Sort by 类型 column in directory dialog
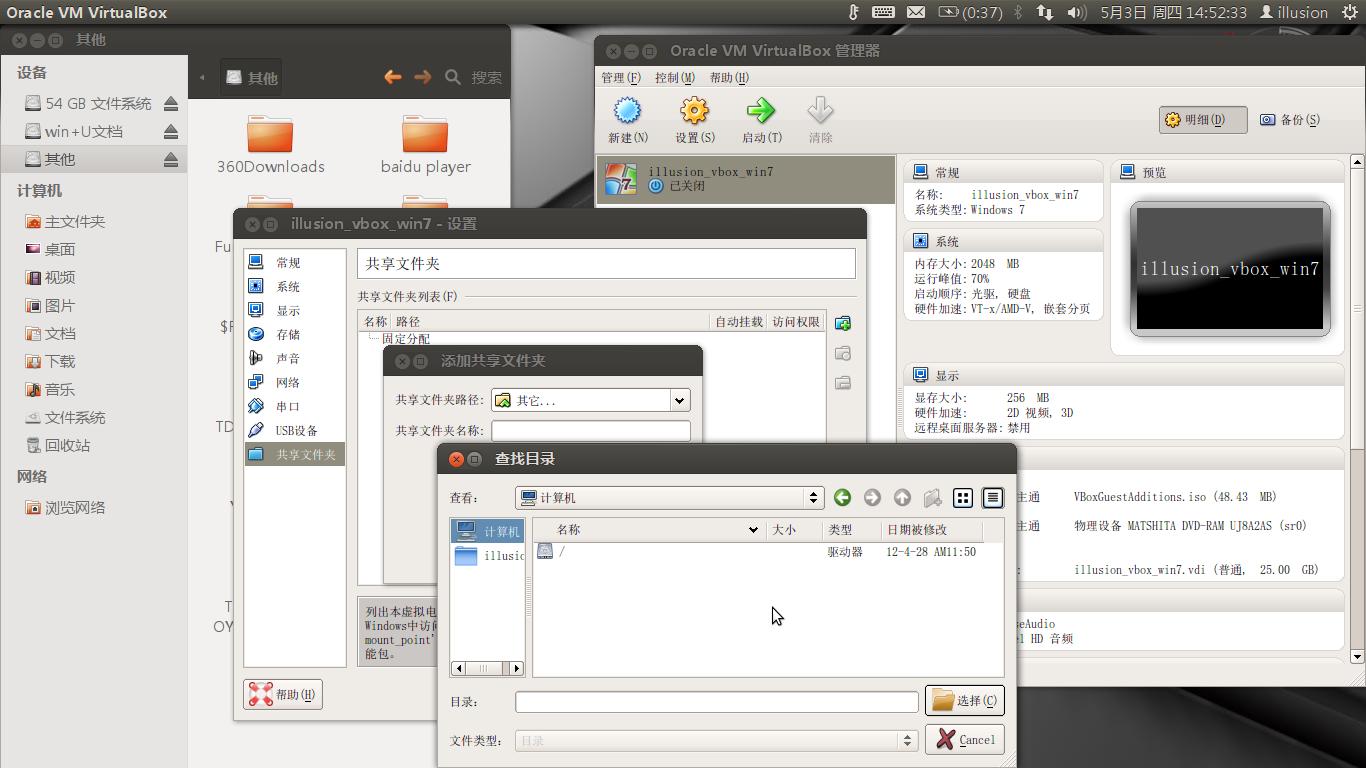This screenshot has width=1366, height=768. (x=851, y=530)
